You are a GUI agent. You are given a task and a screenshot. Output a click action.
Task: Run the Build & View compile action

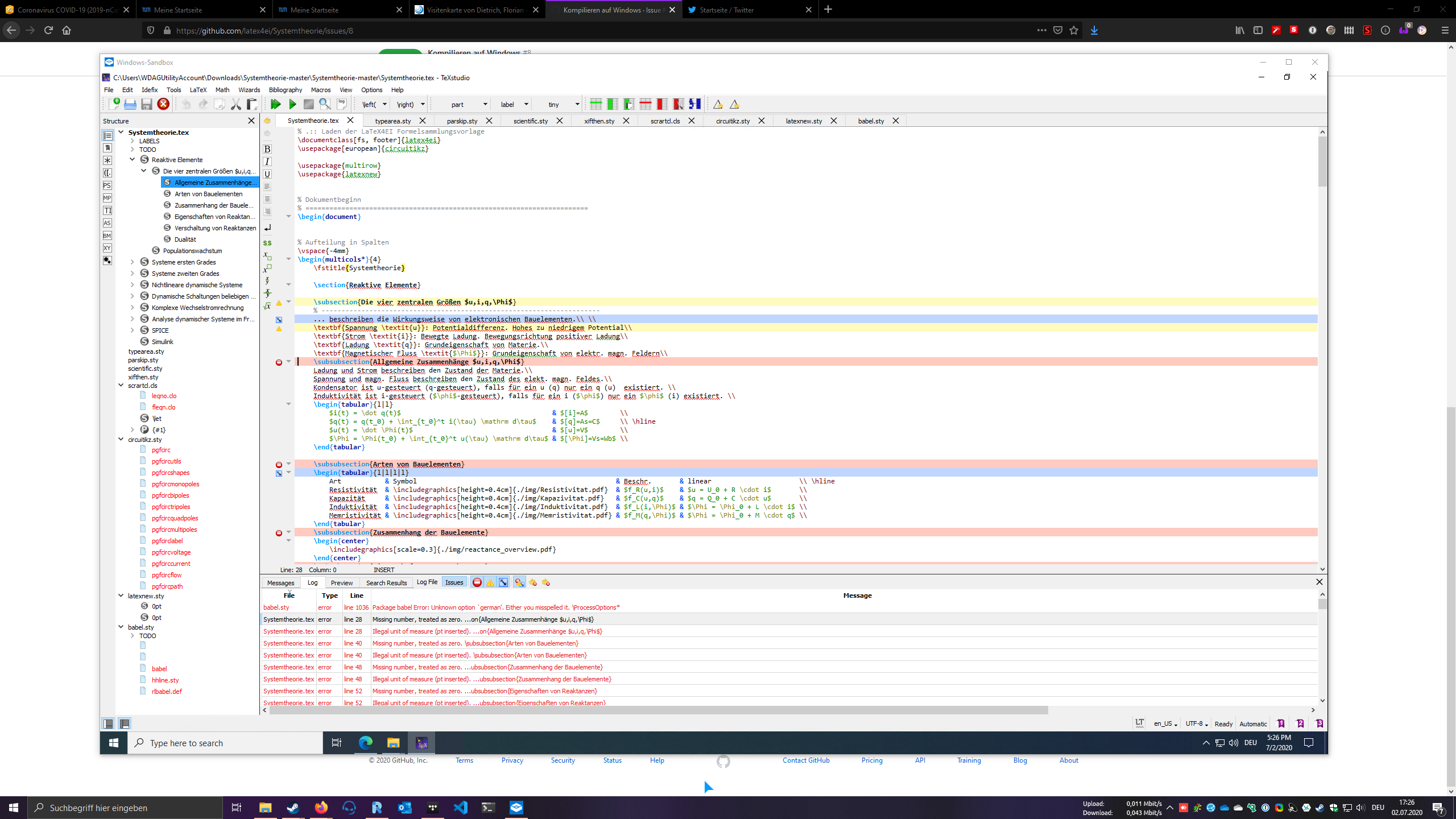(276, 104)
